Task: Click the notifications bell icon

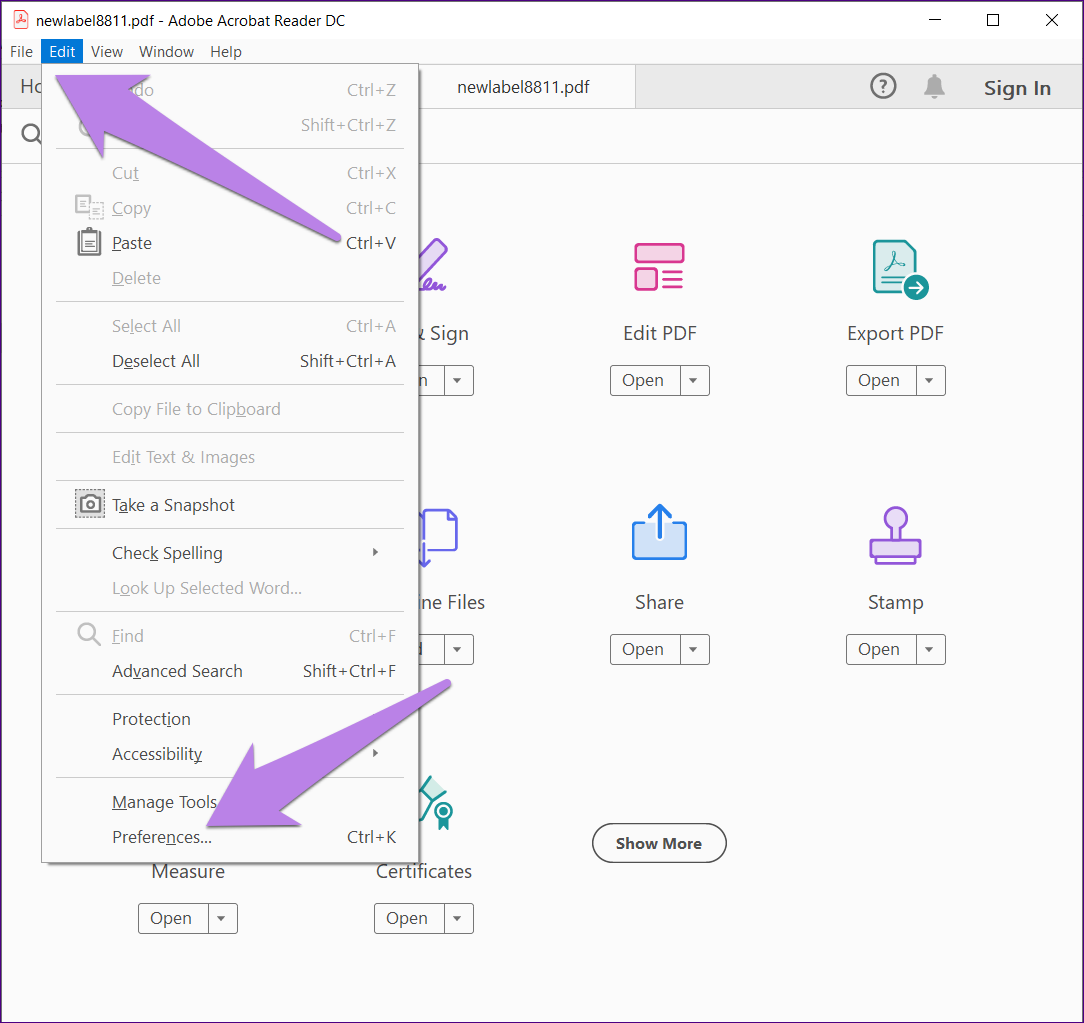Action: click(x=934, y=86)
